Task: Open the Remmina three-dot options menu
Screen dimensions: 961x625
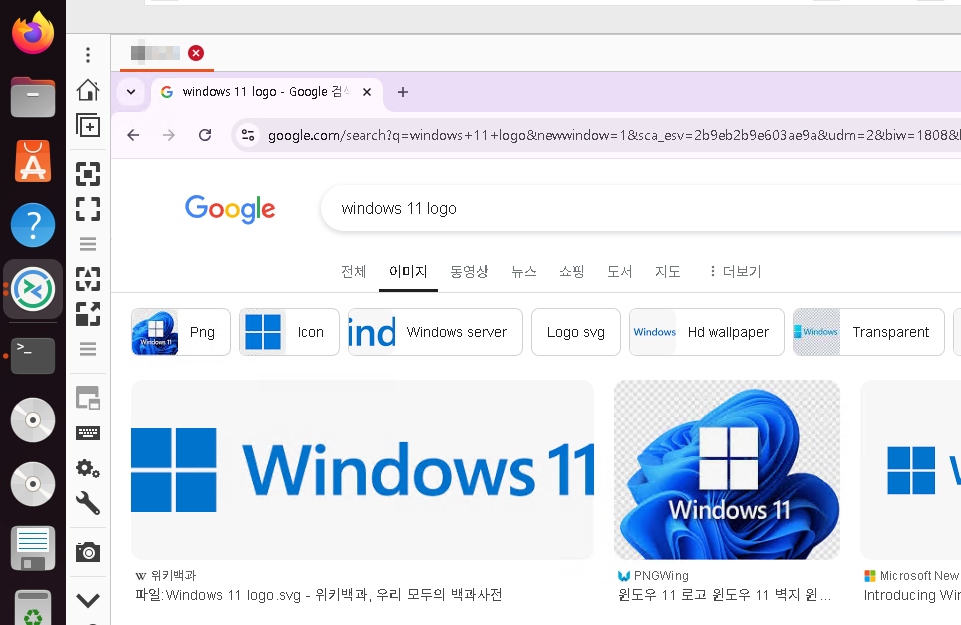Action: pos(88,55)
